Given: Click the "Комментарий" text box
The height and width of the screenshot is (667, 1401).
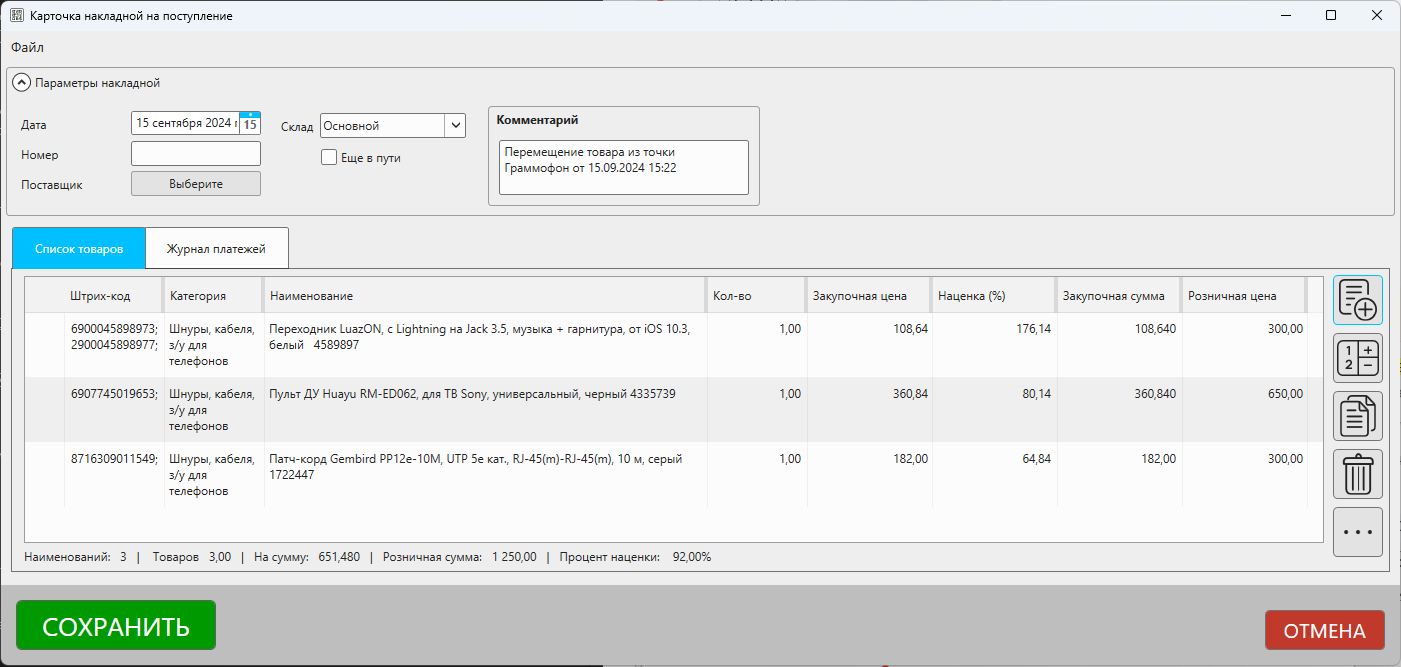Looking at the screenshot, I should click(x=623, y=167).
